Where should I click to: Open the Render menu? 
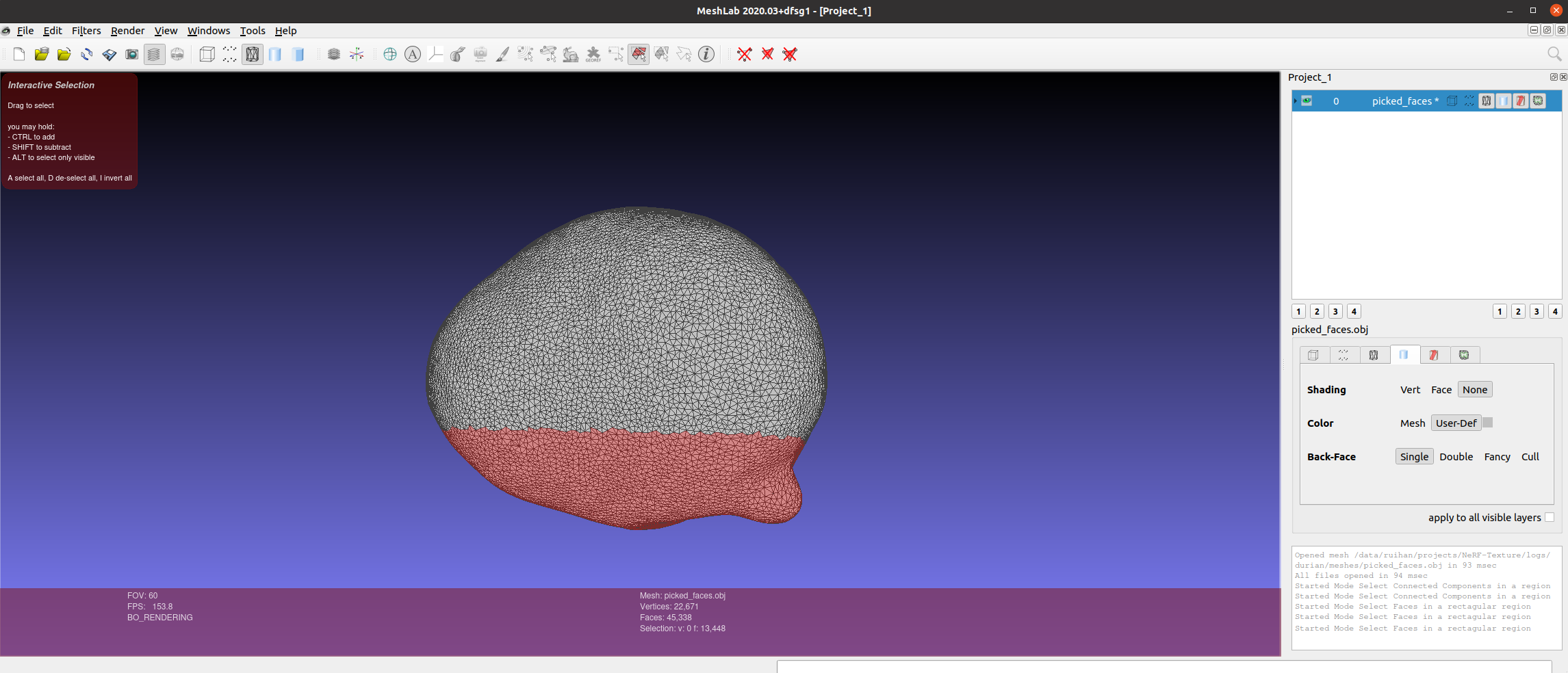tap(127, 31)
